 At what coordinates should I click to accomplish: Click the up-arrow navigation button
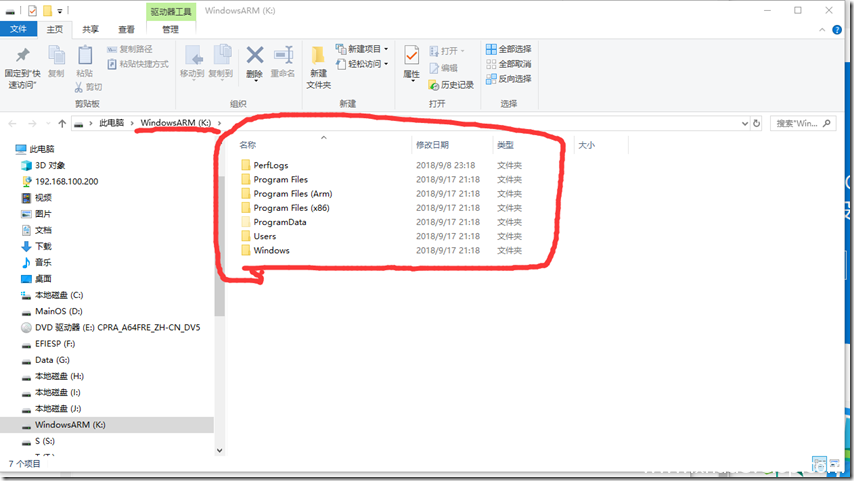point(62,123)
